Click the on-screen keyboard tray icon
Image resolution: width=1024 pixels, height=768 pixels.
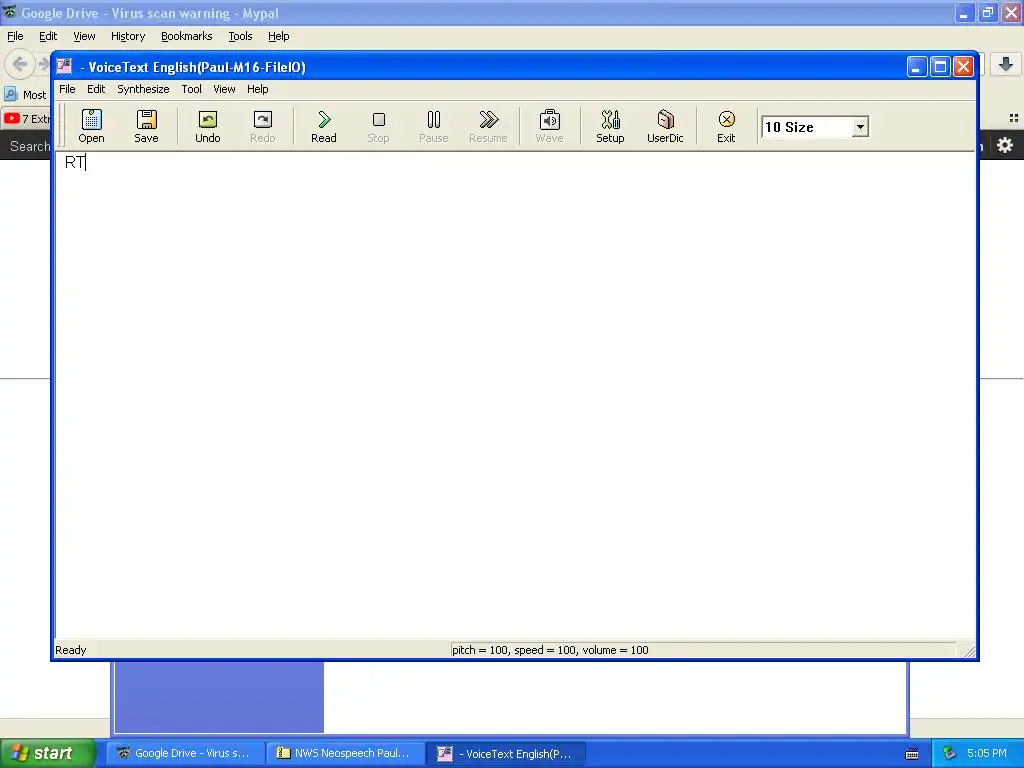pos(912,754)
